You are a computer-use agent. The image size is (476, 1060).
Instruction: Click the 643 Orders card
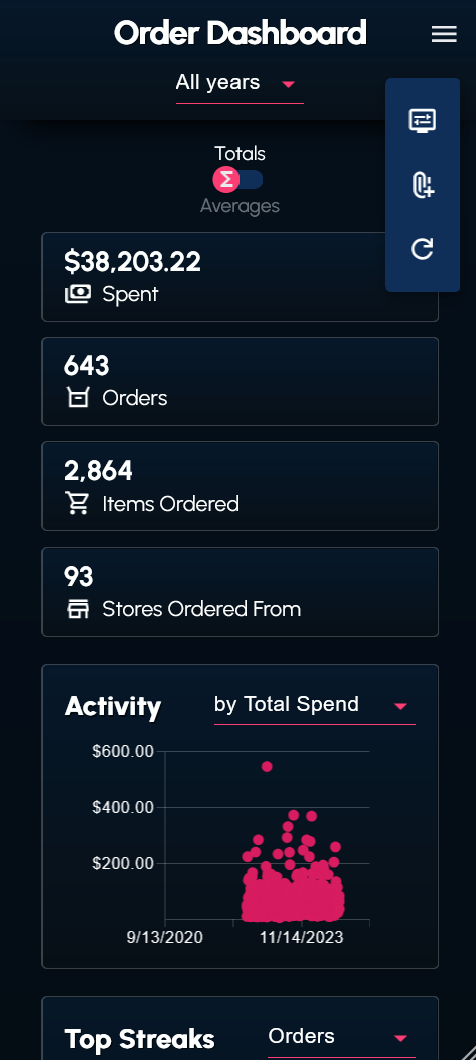pyautogui.click(x=240, y=381)
